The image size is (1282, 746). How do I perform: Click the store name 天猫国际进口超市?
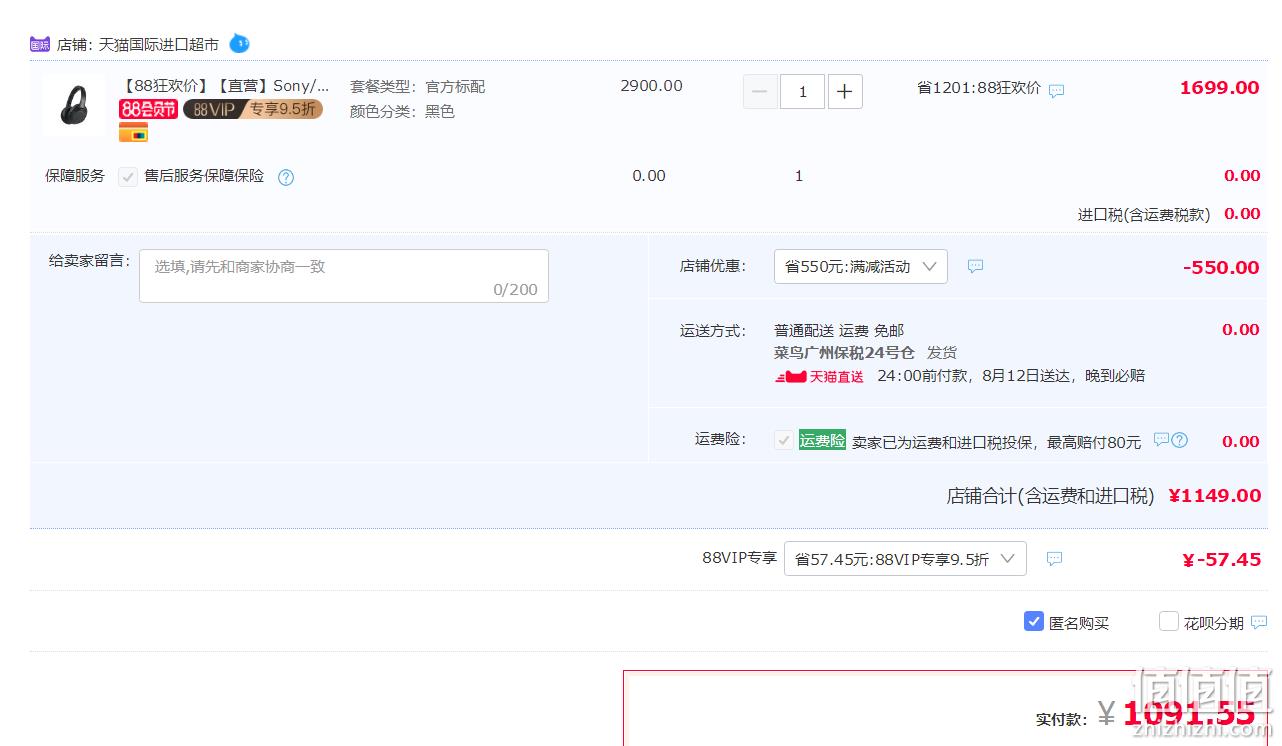click(x=158, y=45)
